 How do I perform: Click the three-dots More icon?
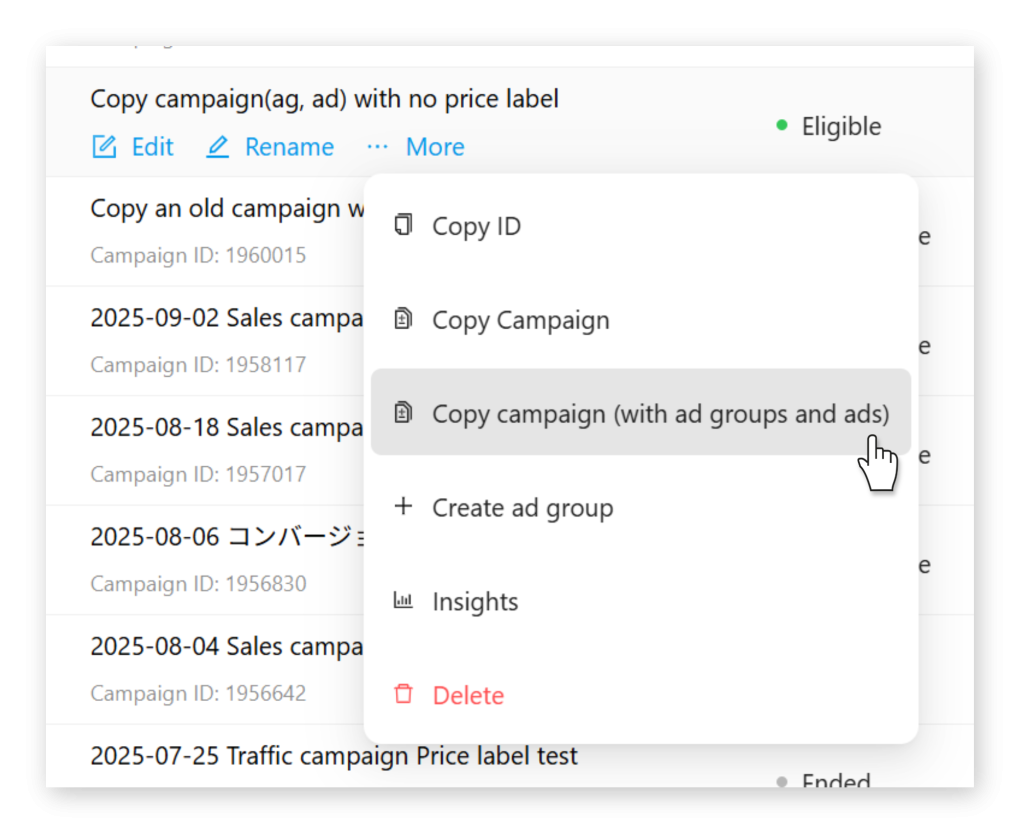point(377,147)
